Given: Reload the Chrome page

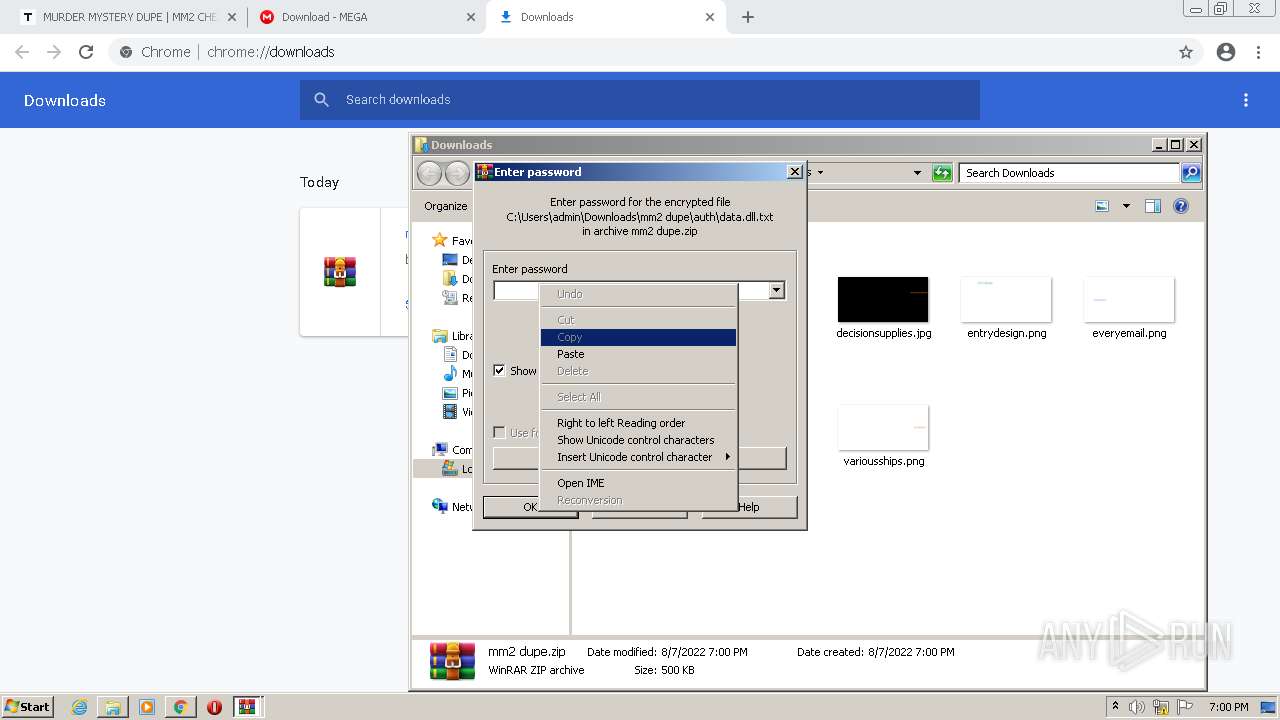Looking at the screenshot, I should pyautogui.click(x=86, y=52).
